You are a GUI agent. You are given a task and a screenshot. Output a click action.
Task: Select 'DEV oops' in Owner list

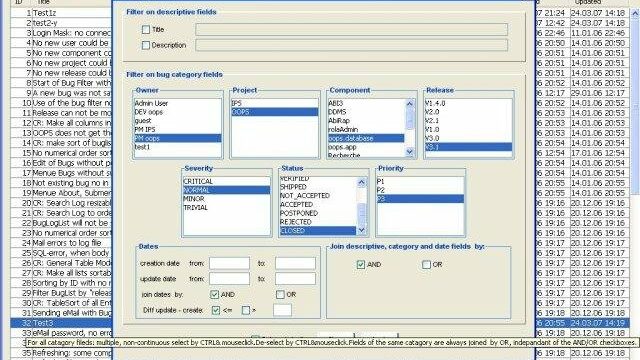click(178, 112)
